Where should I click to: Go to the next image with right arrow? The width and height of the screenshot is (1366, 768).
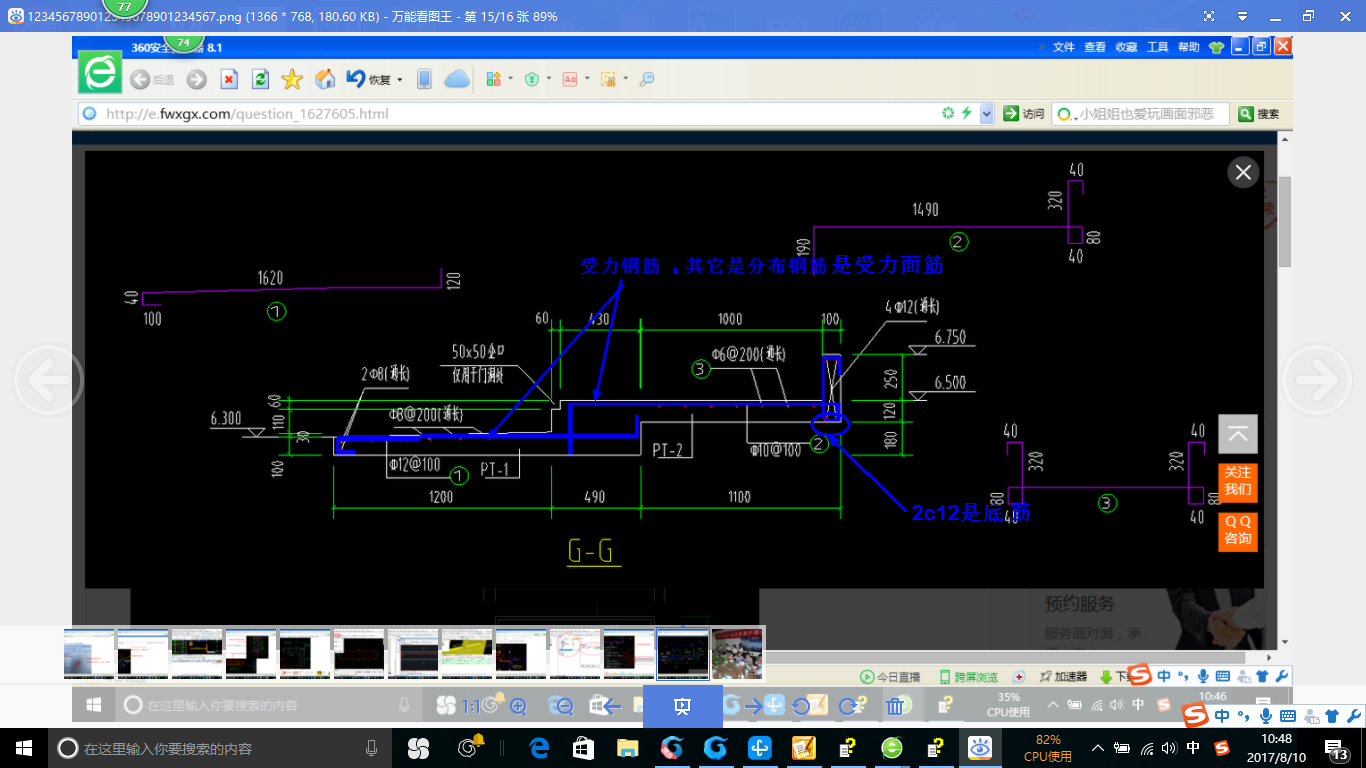(1317, 379)
